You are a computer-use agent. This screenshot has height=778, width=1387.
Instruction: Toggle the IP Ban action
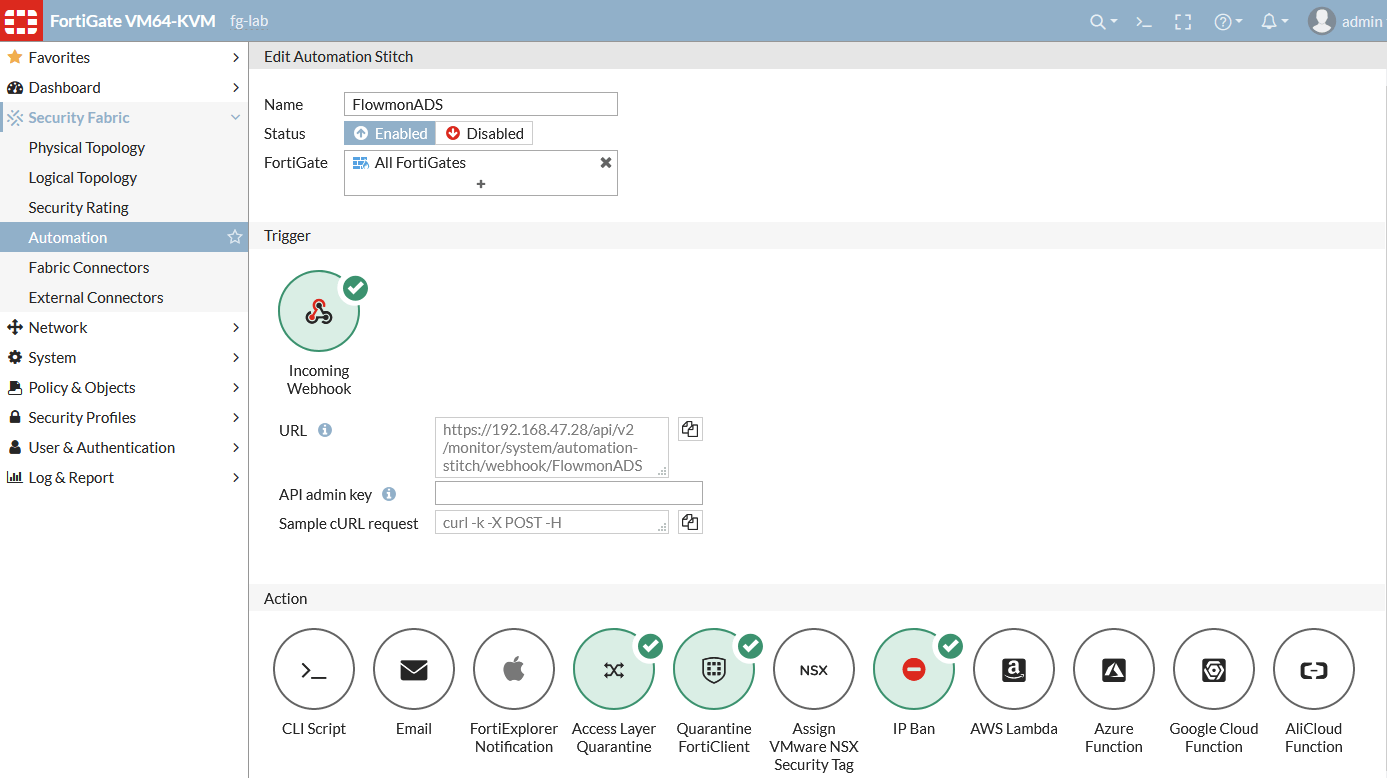(914, 669)
